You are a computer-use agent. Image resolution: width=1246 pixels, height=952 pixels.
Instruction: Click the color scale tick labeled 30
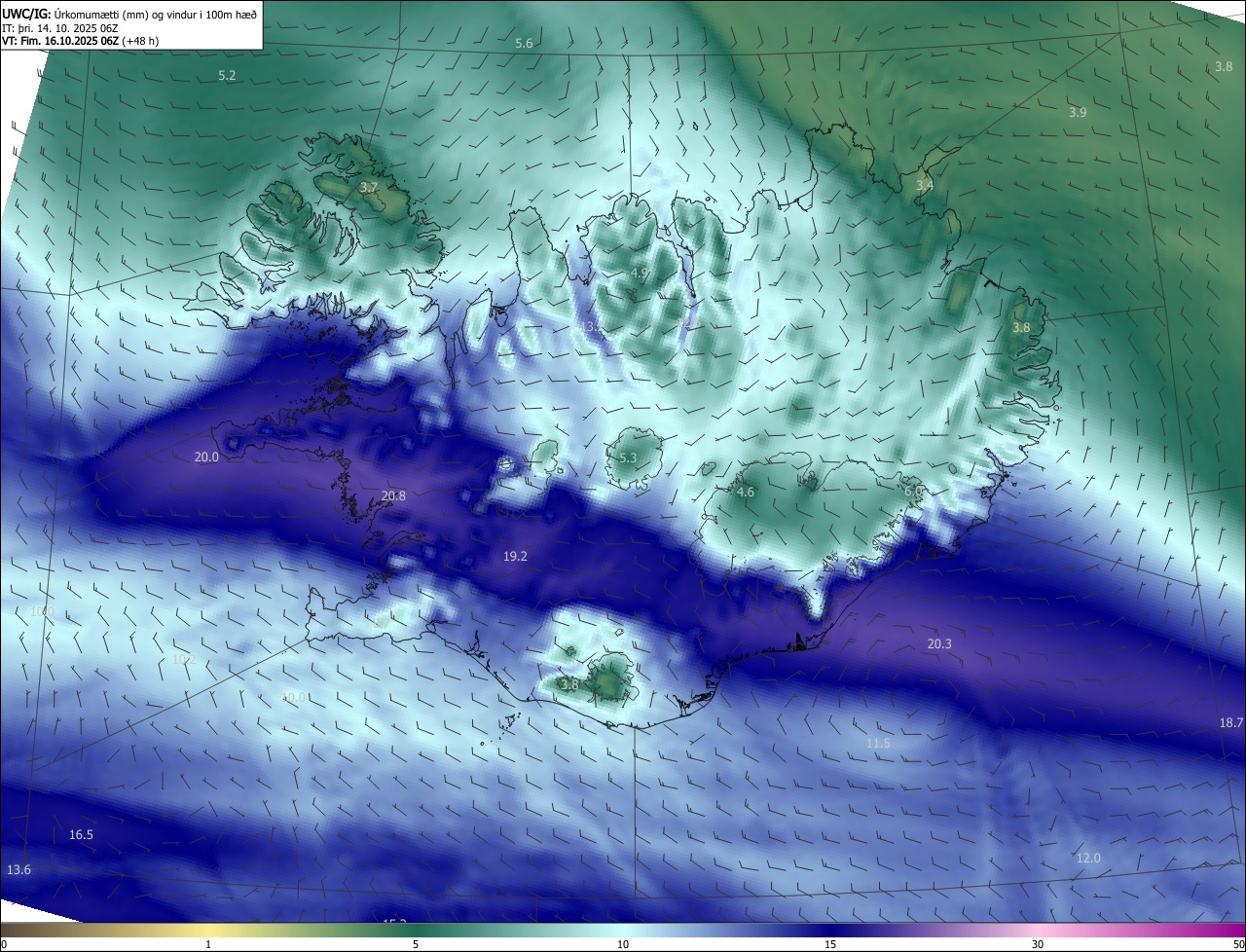coord(1038,944)
